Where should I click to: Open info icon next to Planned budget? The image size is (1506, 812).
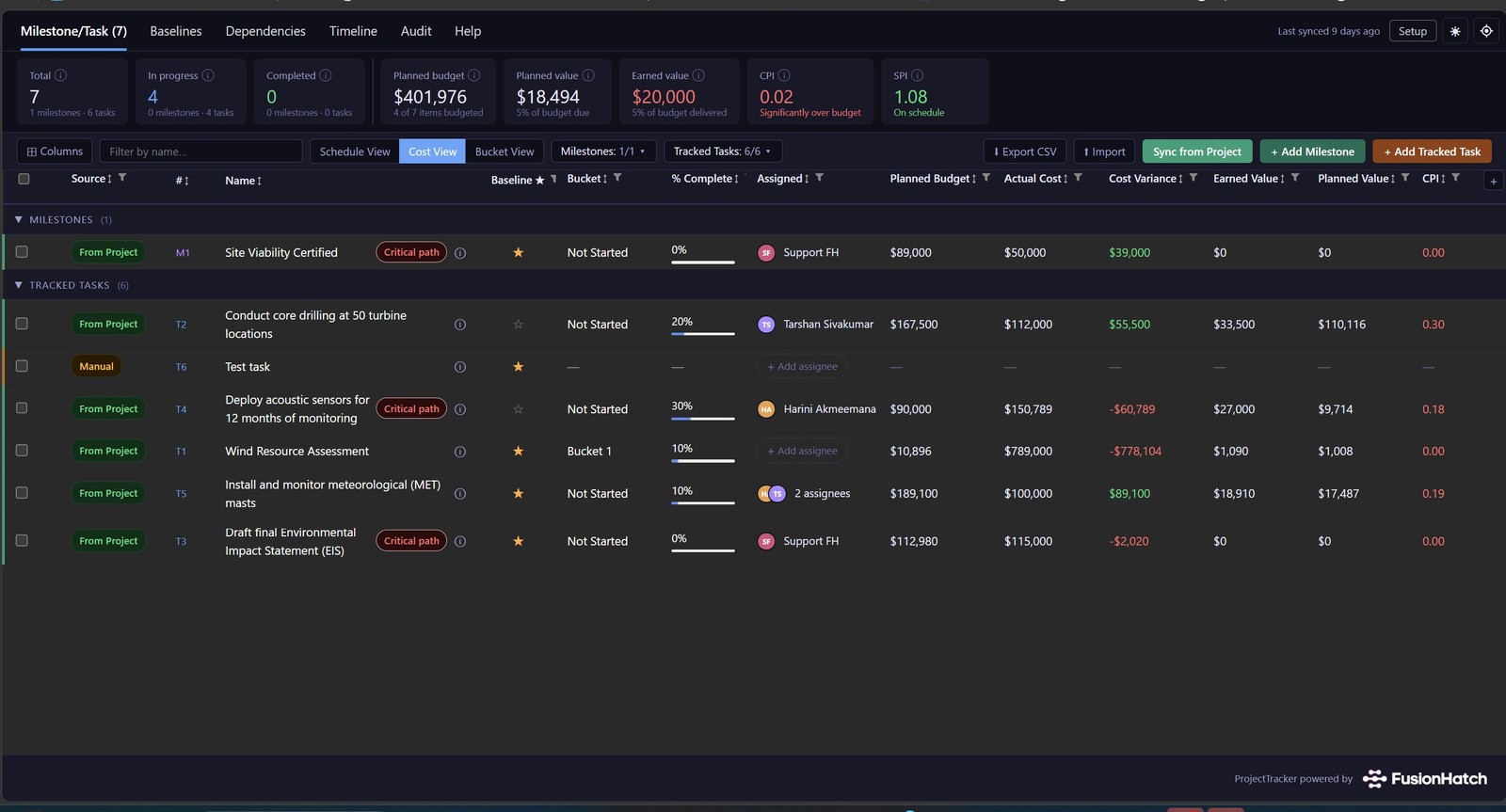[474, 75]
